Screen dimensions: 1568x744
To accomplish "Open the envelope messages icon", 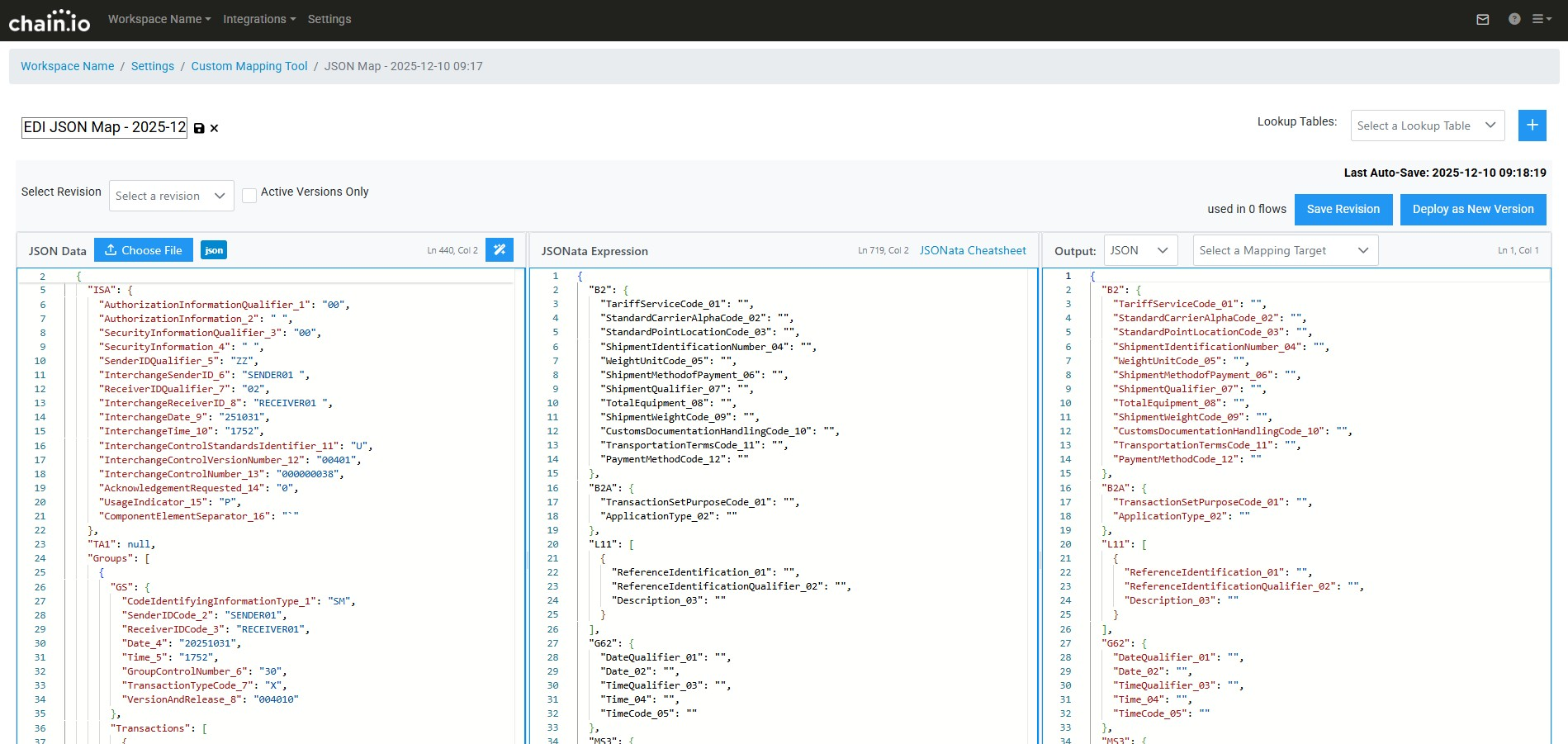I will click(1483, 19).
